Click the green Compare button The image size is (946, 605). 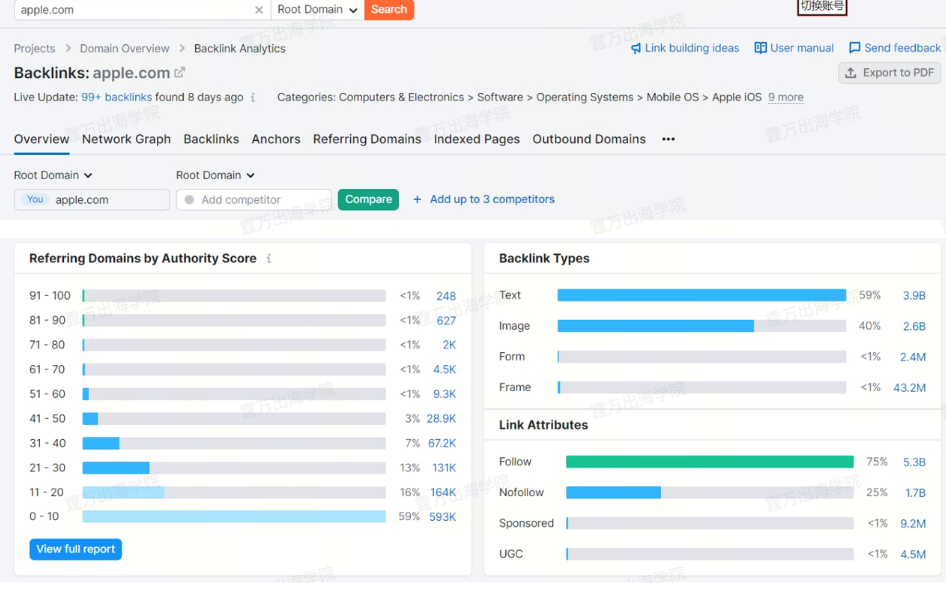(x=368, y=199)
